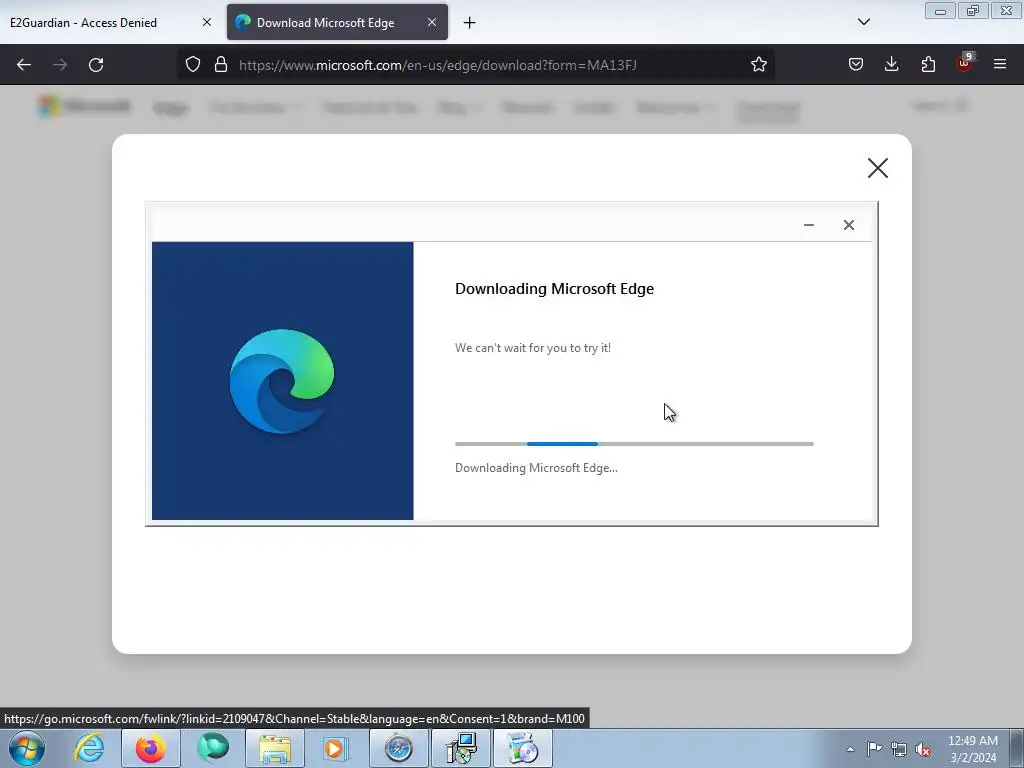Close the Edge installer illustration window
This screenshot has width=1024, height=768.
(848, 225)
